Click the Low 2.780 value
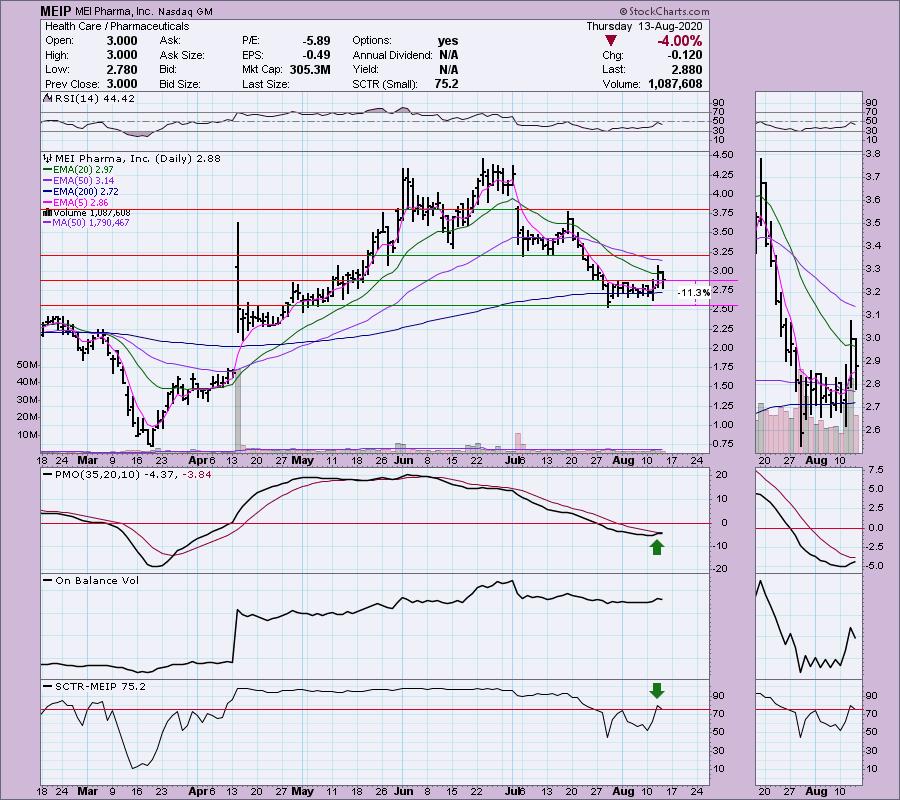Screen dimensions: 900x800 [122, 69]
